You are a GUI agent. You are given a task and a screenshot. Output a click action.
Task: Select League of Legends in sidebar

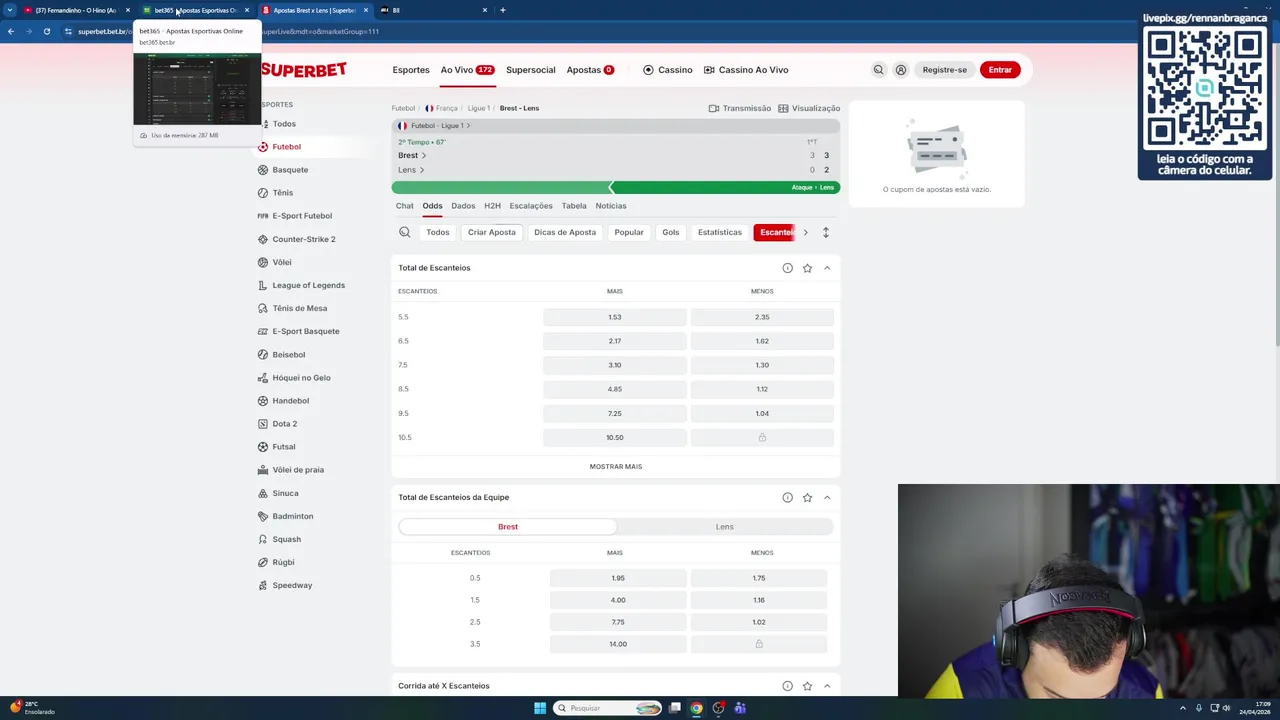(301, 285)
